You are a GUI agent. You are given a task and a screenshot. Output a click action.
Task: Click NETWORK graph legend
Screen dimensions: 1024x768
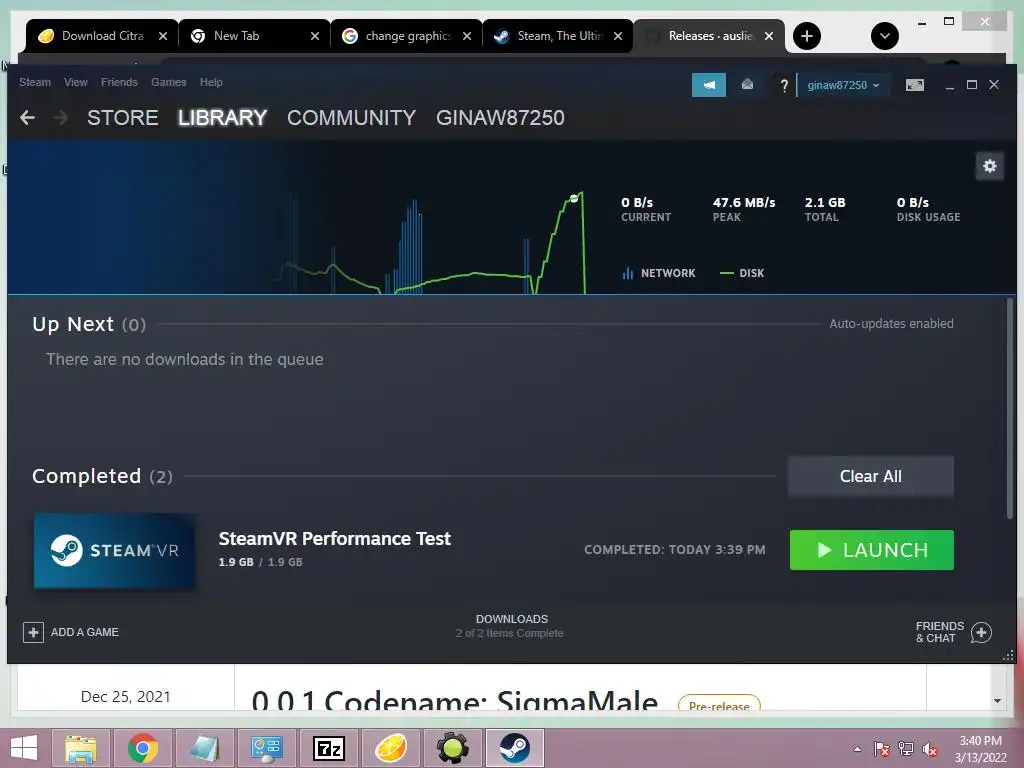pos(659,273)
